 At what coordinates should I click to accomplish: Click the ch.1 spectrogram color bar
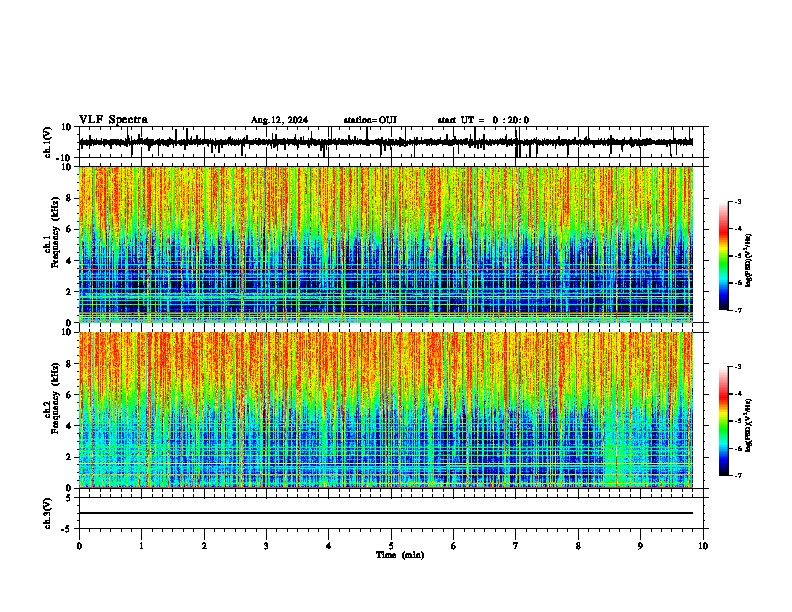tap(723, 256)
